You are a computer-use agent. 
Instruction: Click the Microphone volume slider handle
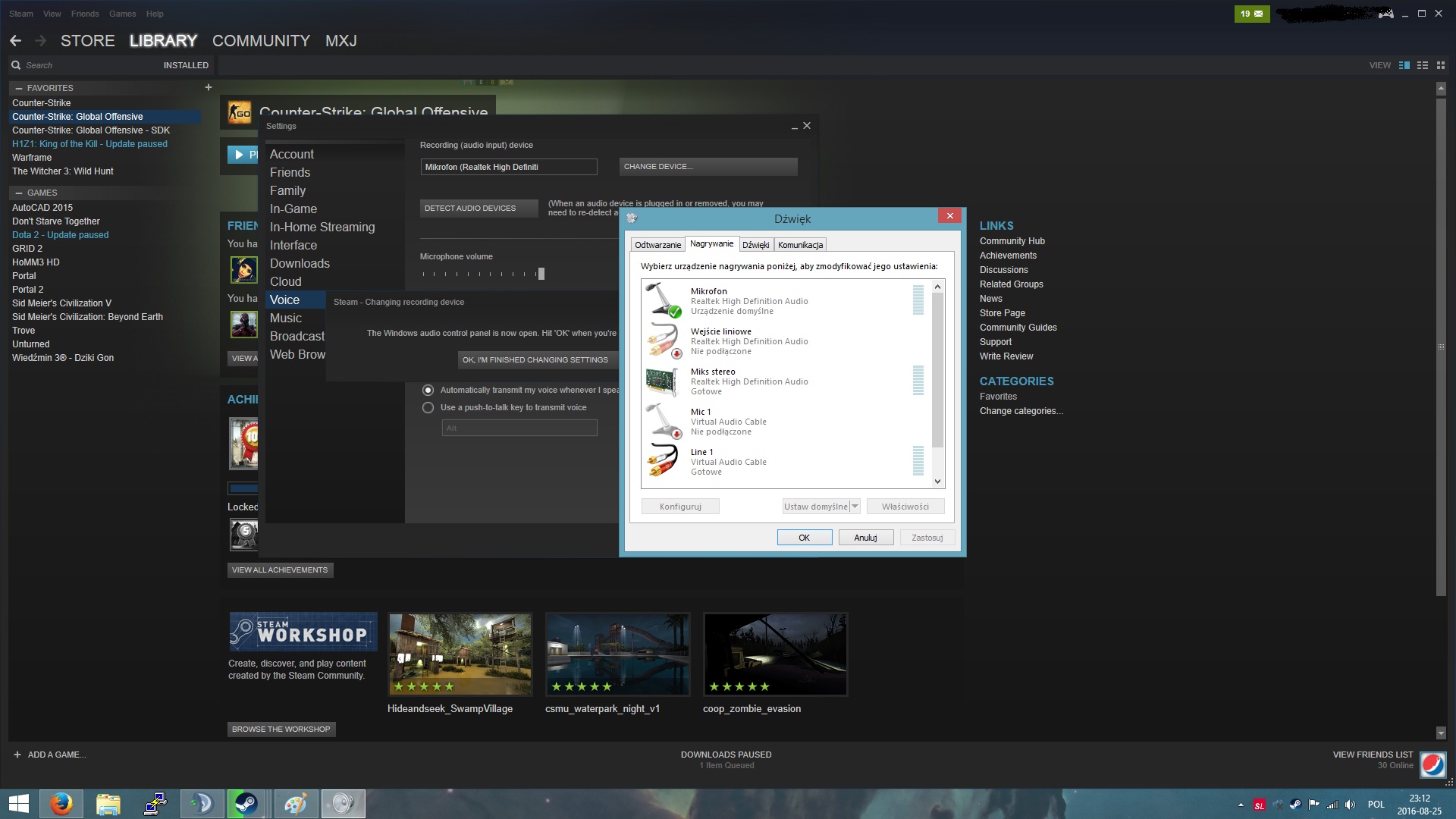(541, 274)
